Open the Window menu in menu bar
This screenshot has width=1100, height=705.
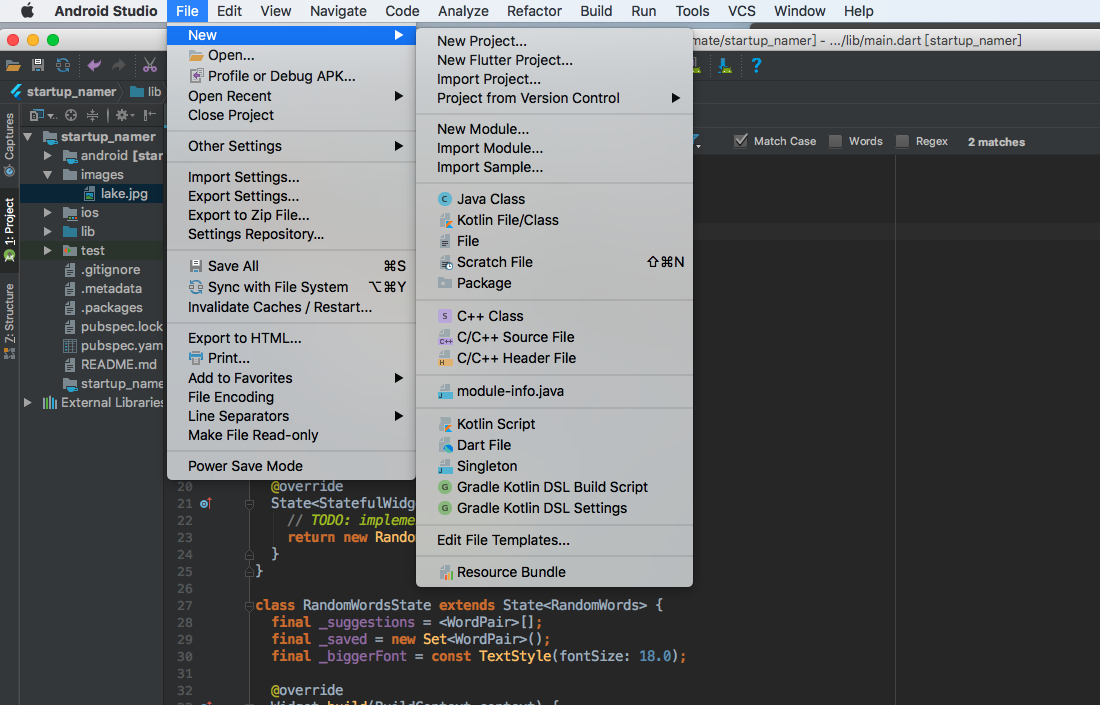799,11
